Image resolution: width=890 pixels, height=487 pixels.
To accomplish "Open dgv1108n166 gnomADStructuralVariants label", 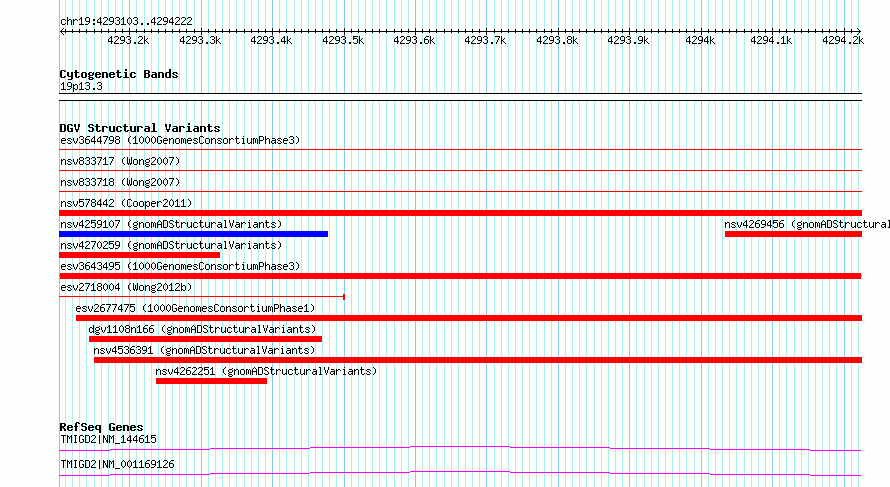I will (202, 329).
